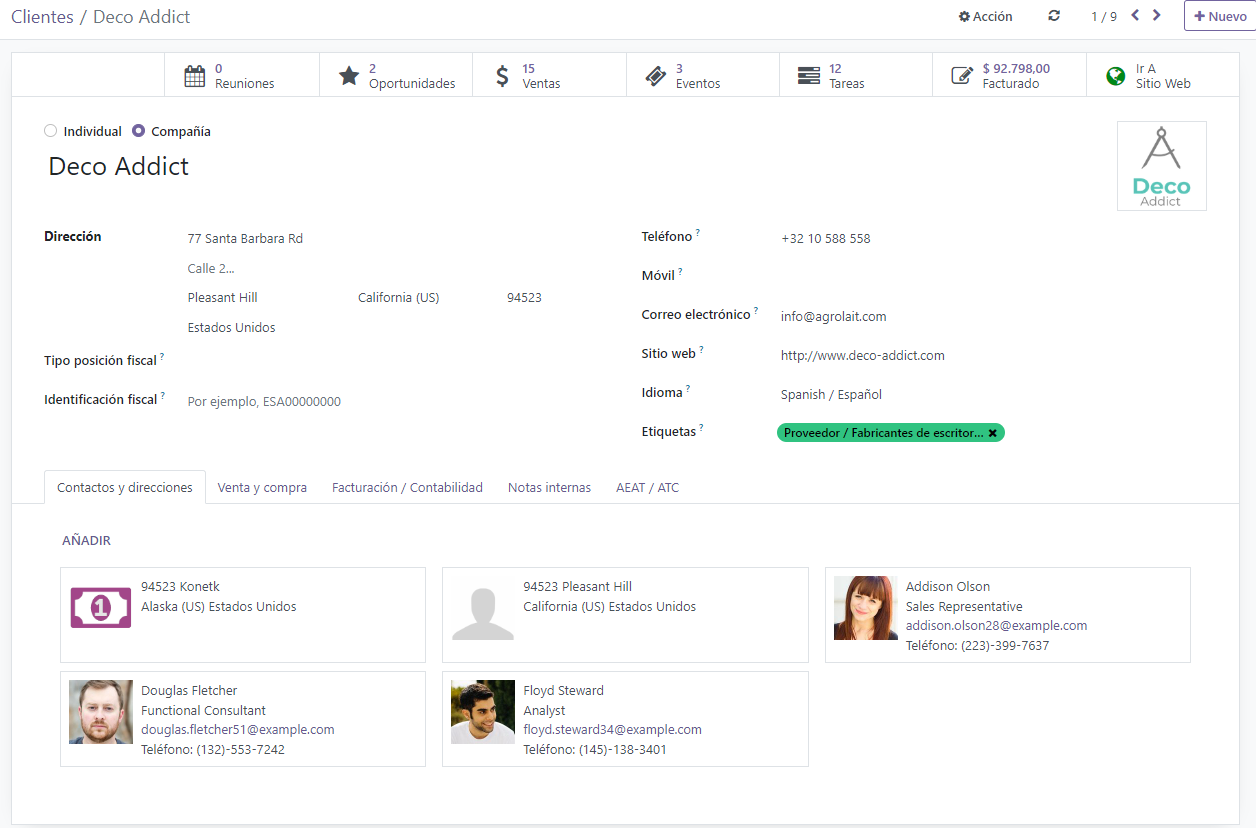The image size is (1256, 828).
Task: Click AÑADIR to add a new contact
Action: tap(87, 540)
